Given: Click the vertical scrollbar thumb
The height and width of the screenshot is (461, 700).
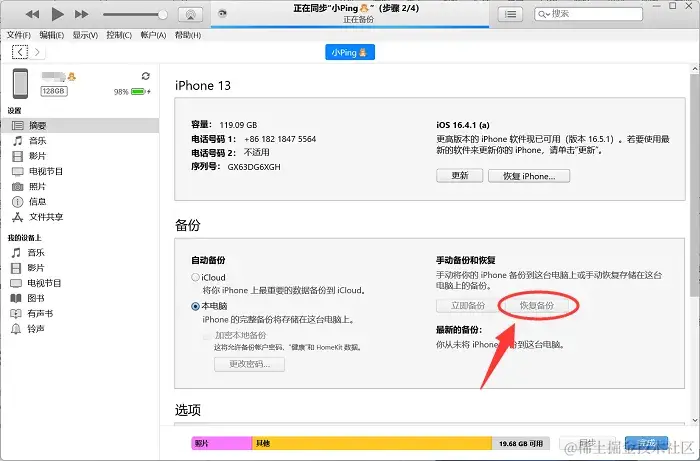Looking at the screenshot, I should pos(695,185).
